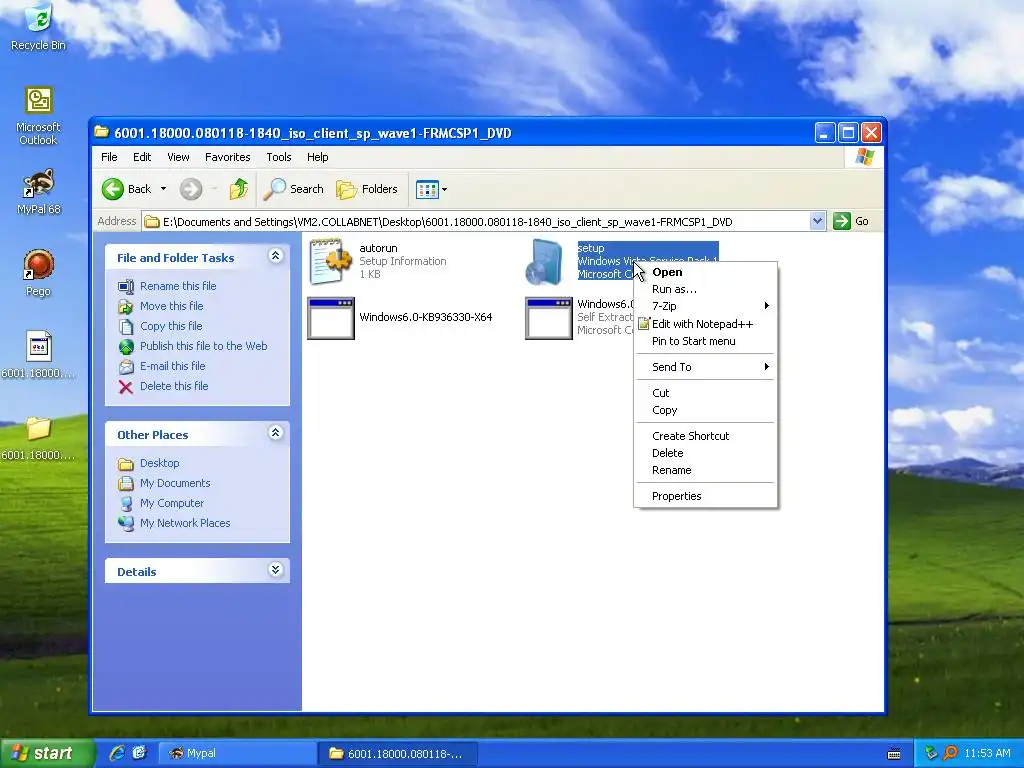Go to Desktop in Other Places

tap(159, 463)
